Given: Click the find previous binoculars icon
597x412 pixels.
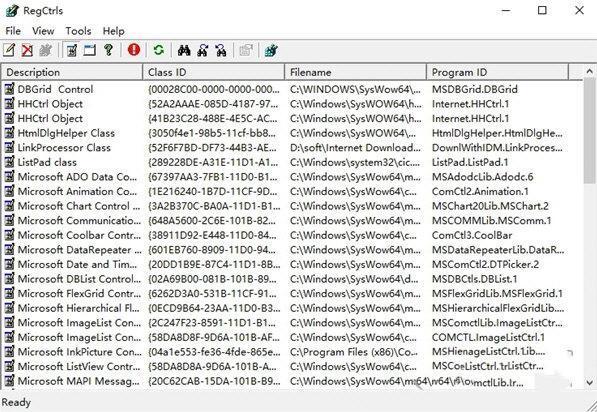Looking at the screenshot, I should pyautogui.click(x=221, y=50).
